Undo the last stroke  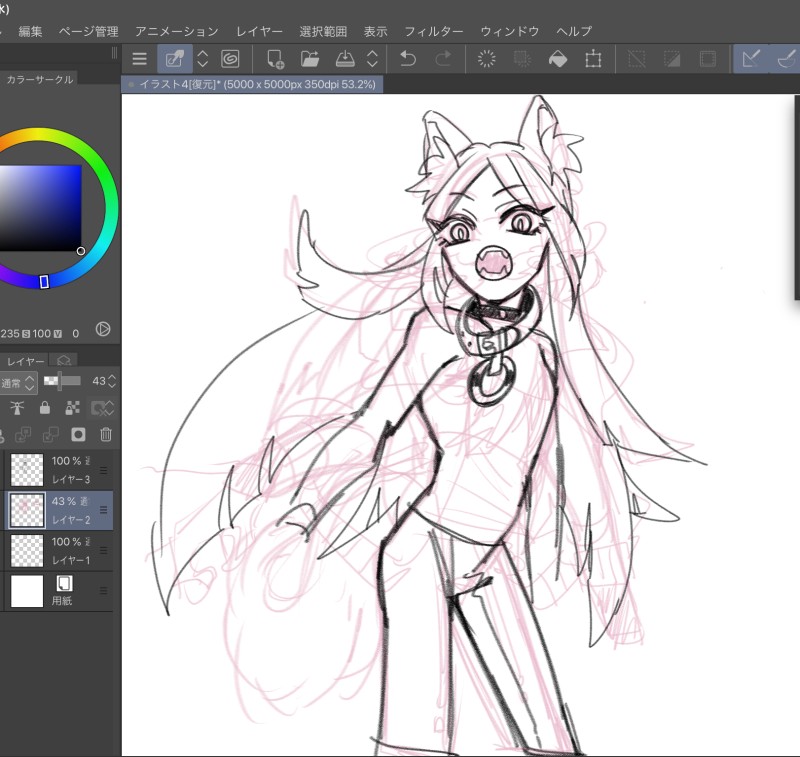pos(408,59)
